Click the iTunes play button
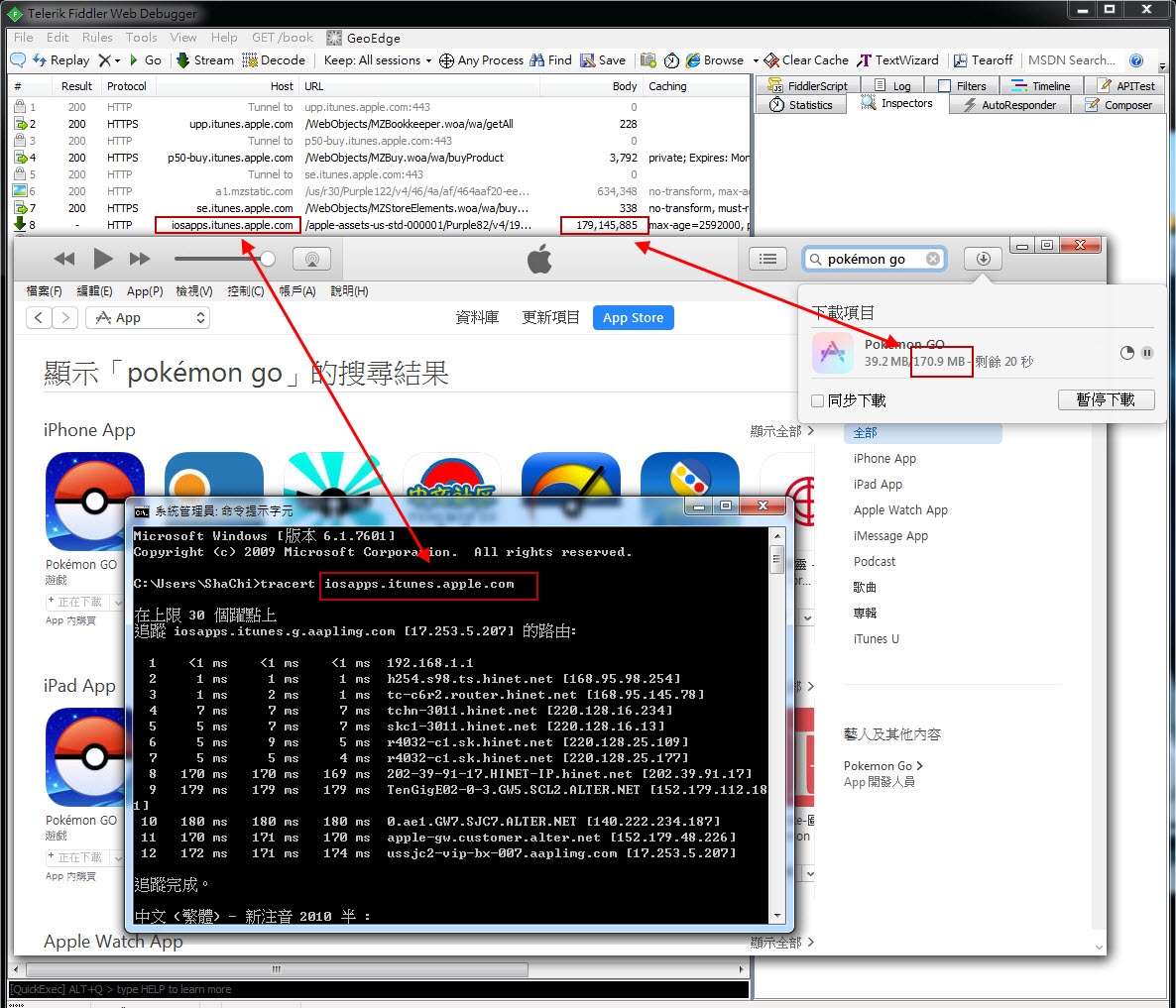 103,260
